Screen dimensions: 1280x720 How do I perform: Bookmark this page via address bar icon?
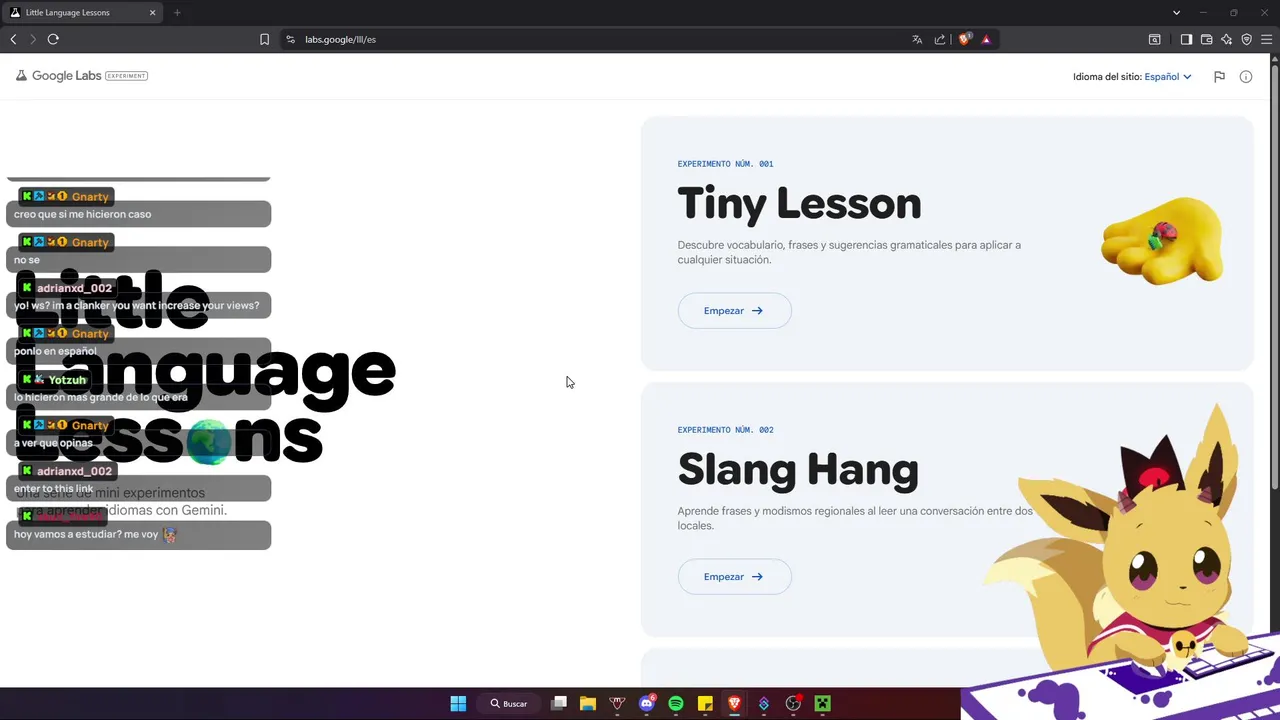coord(264,39)
